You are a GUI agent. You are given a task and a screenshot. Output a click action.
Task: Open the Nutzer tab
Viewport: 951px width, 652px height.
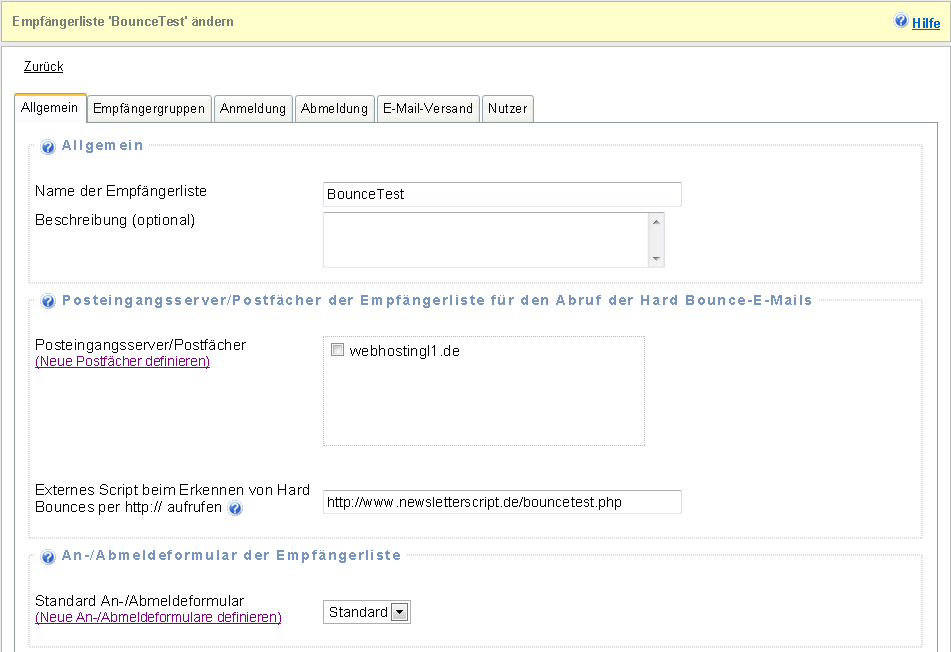(x=507, y=108)
